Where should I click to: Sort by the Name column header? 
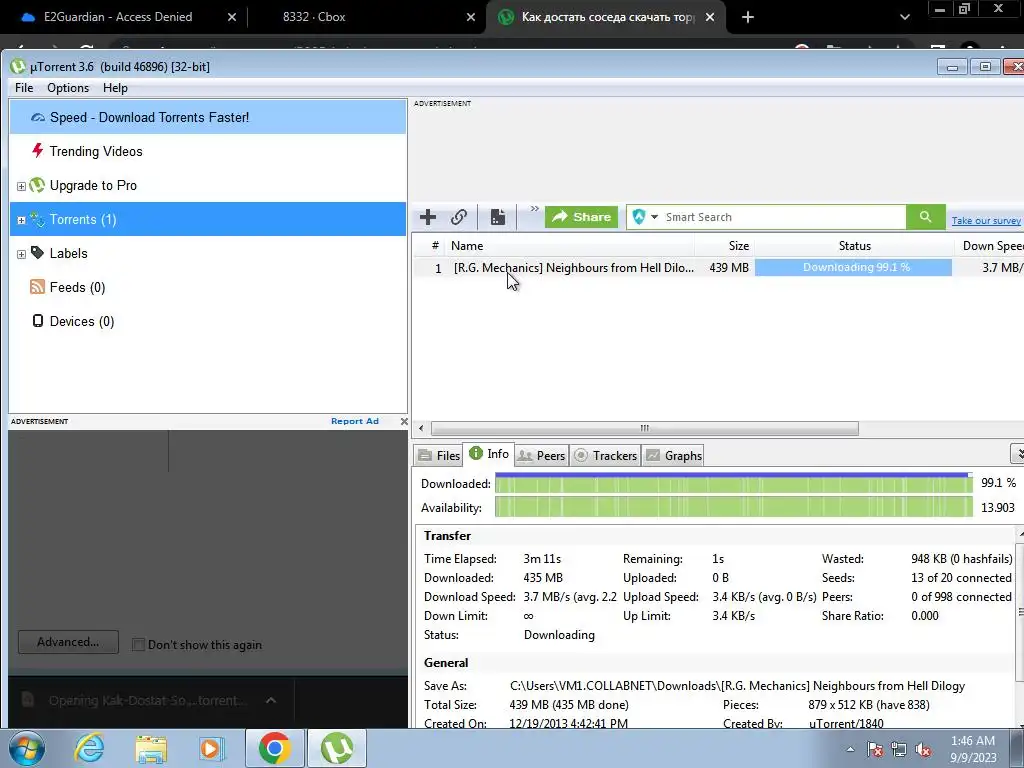click(571, 246)
